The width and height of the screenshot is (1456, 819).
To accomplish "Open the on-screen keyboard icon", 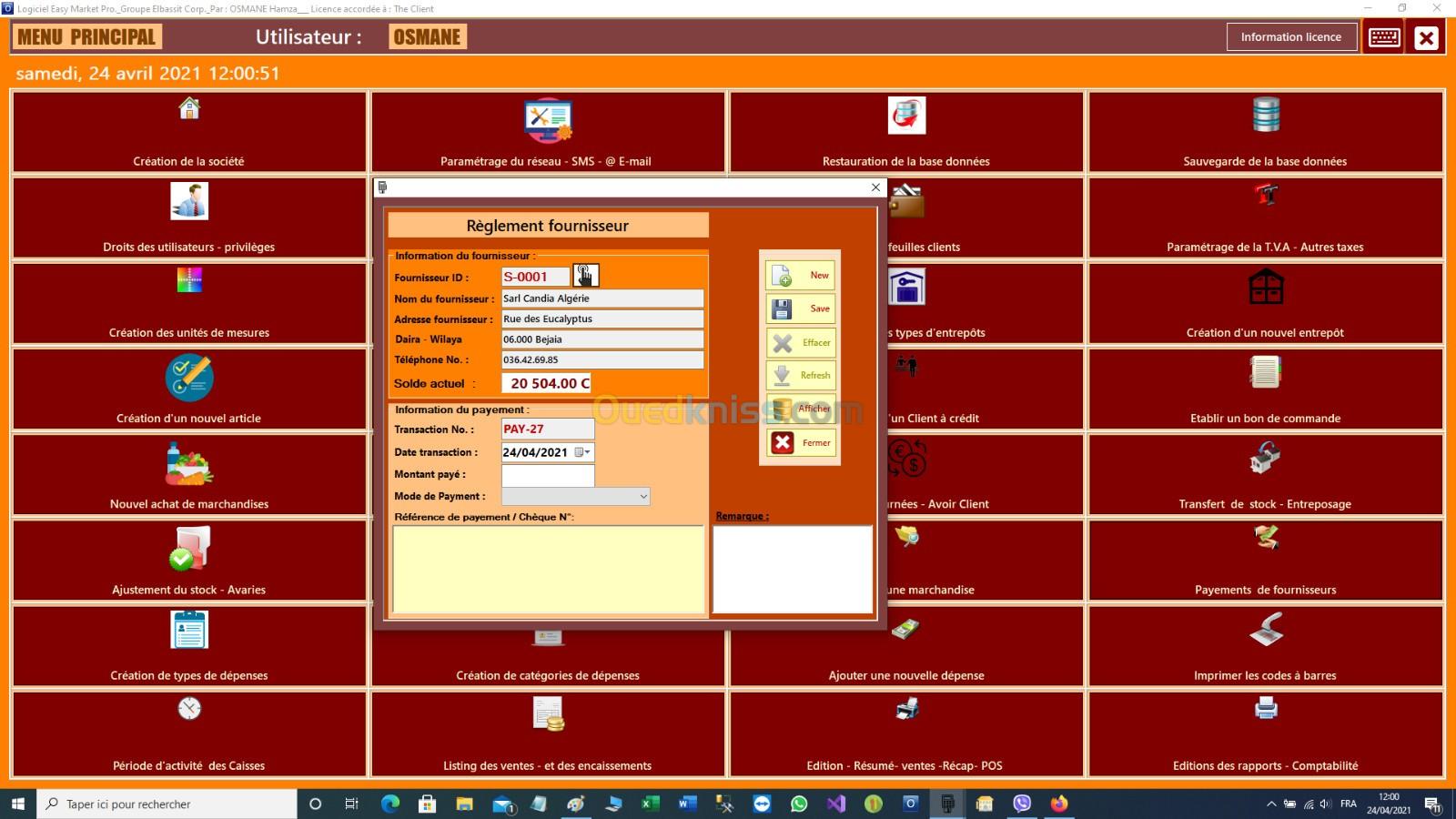I will pyautogui.click(x=1384, y=37).
